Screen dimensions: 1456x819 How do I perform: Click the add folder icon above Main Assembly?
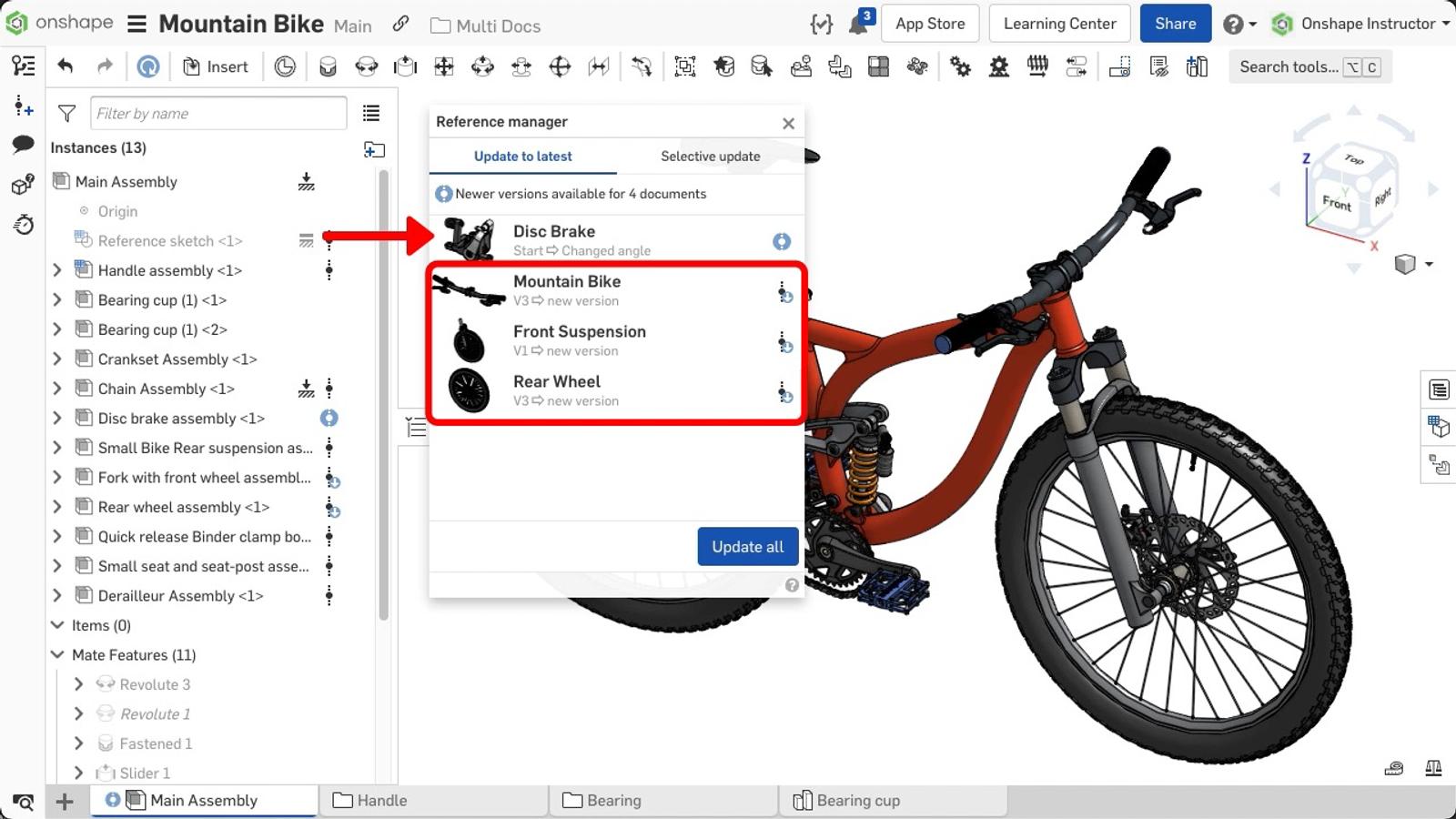click(x=374, y=149)
